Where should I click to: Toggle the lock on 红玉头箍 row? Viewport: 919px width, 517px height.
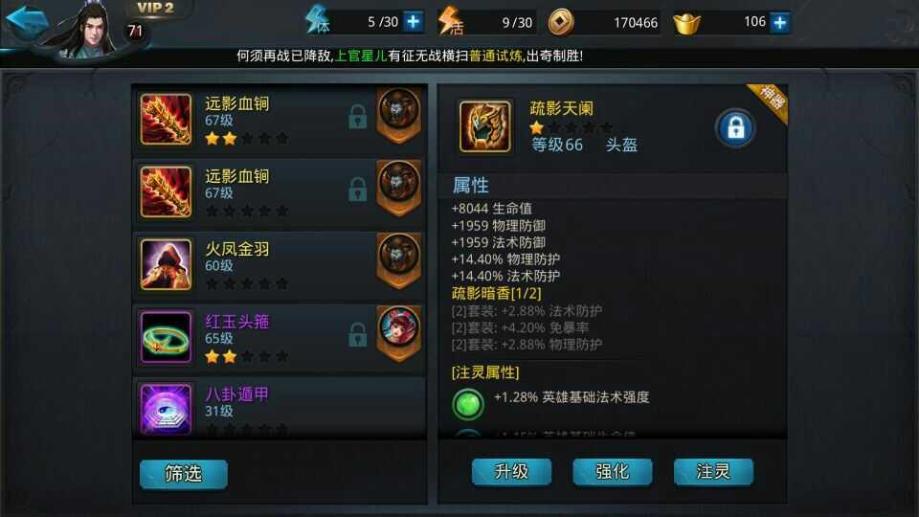[x=358, y=335]
